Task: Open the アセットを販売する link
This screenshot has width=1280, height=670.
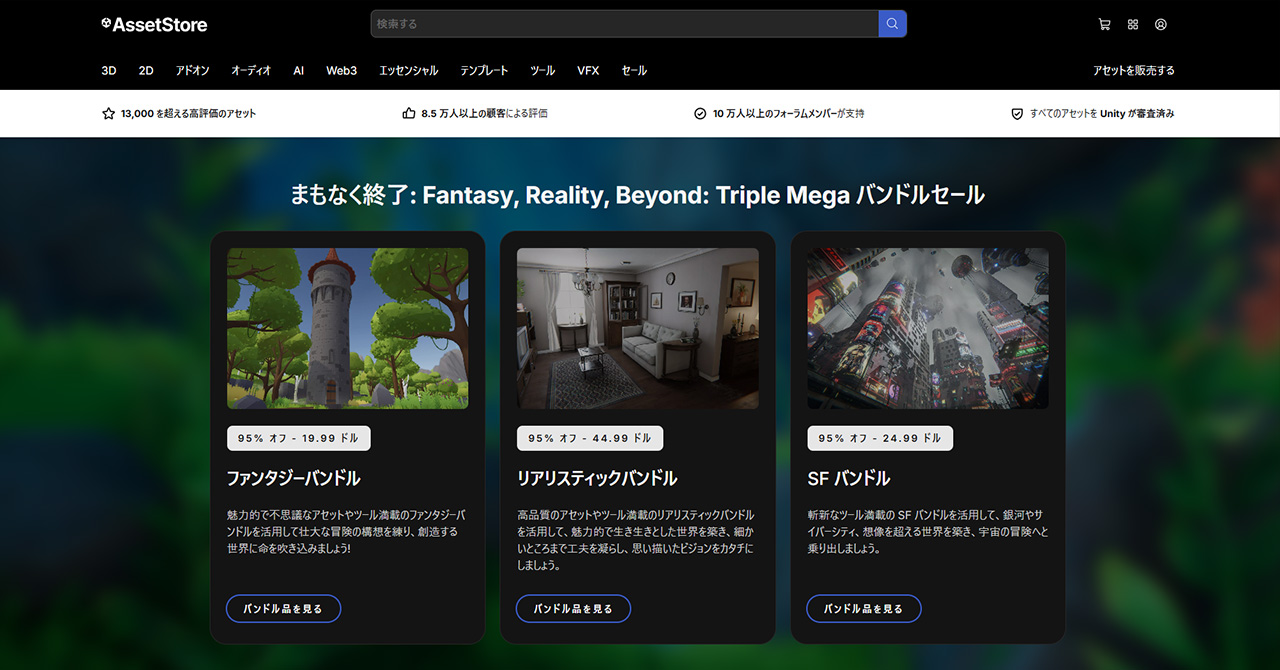Action: pyautogui.click(x=1134, y=70)
